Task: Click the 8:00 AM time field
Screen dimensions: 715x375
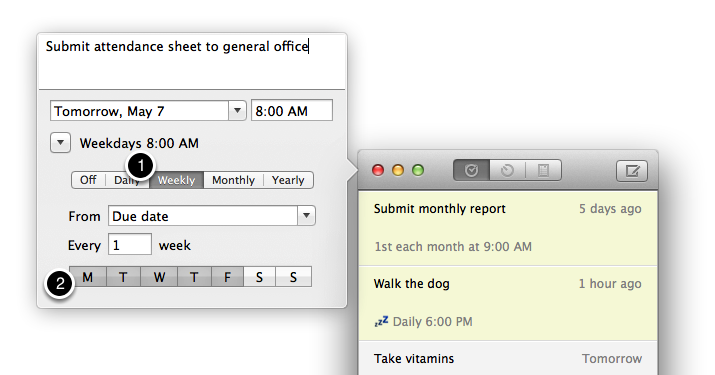Action: pos(292,110)
